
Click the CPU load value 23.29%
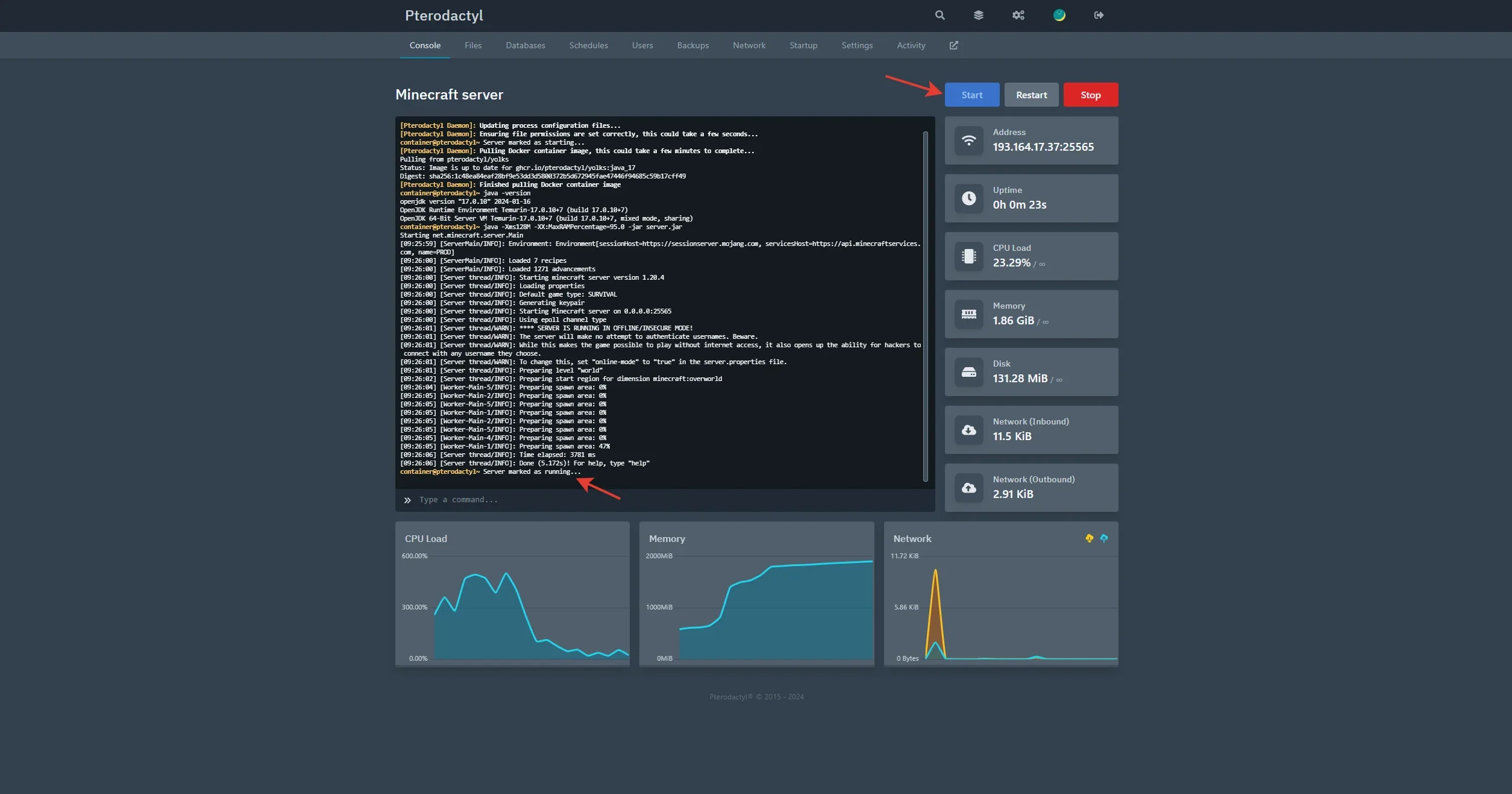[x=1012, y=263]
